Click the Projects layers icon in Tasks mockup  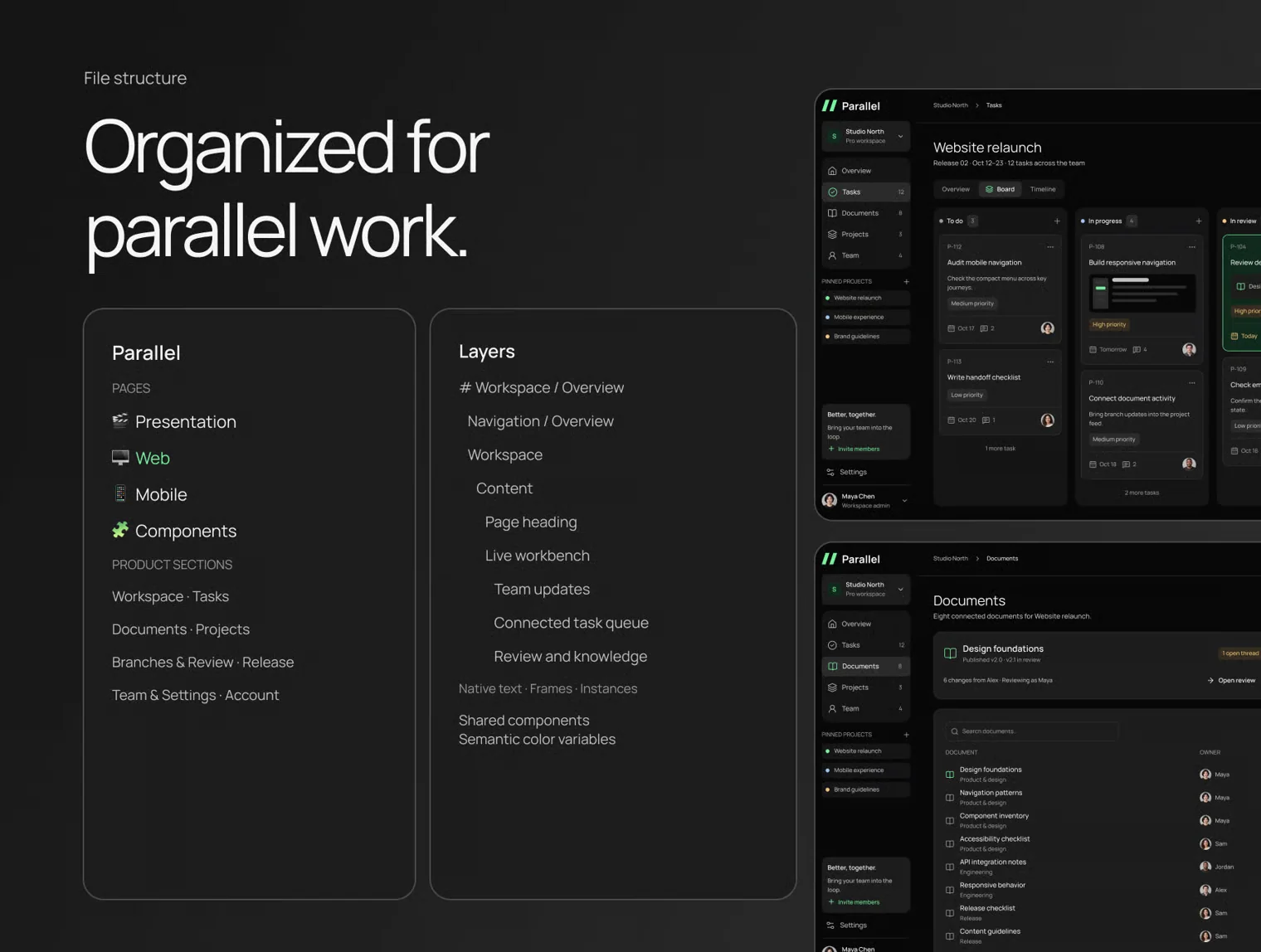point(832,235)
